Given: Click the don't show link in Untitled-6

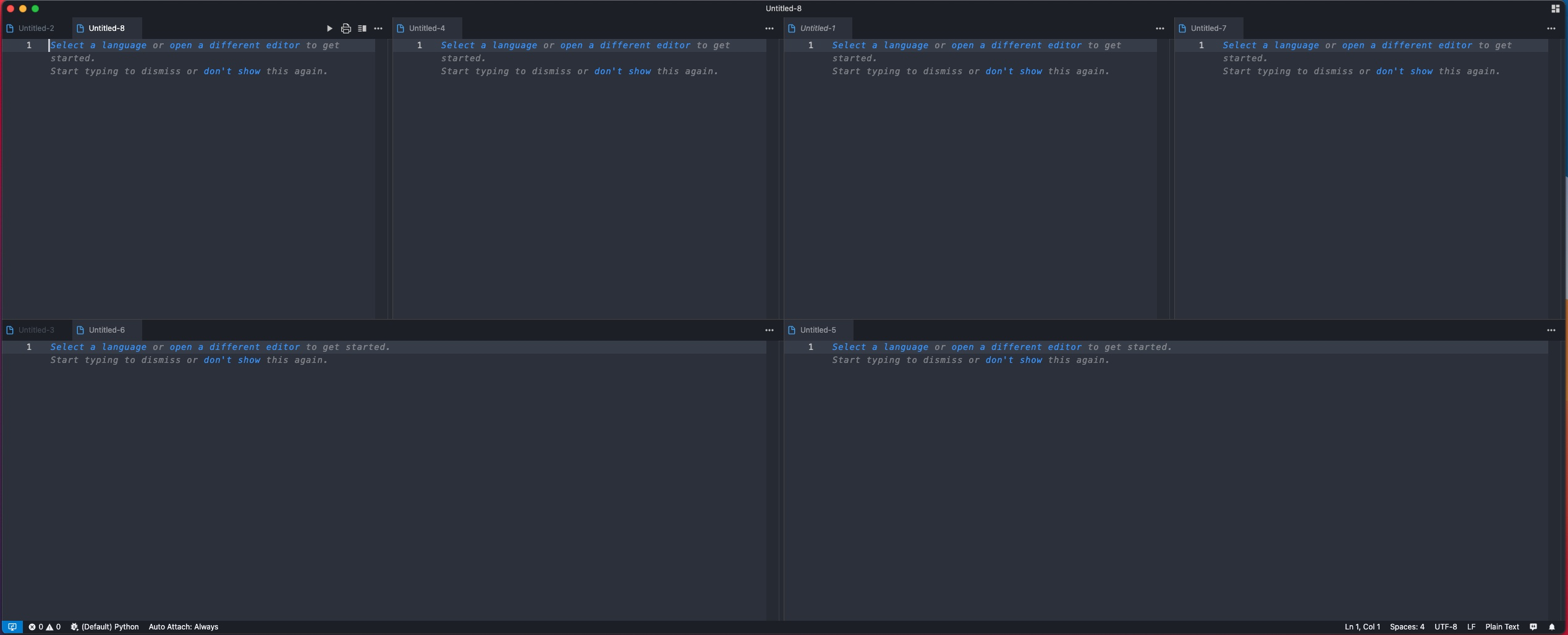Looking at the screenshot, I should [231, 360].
